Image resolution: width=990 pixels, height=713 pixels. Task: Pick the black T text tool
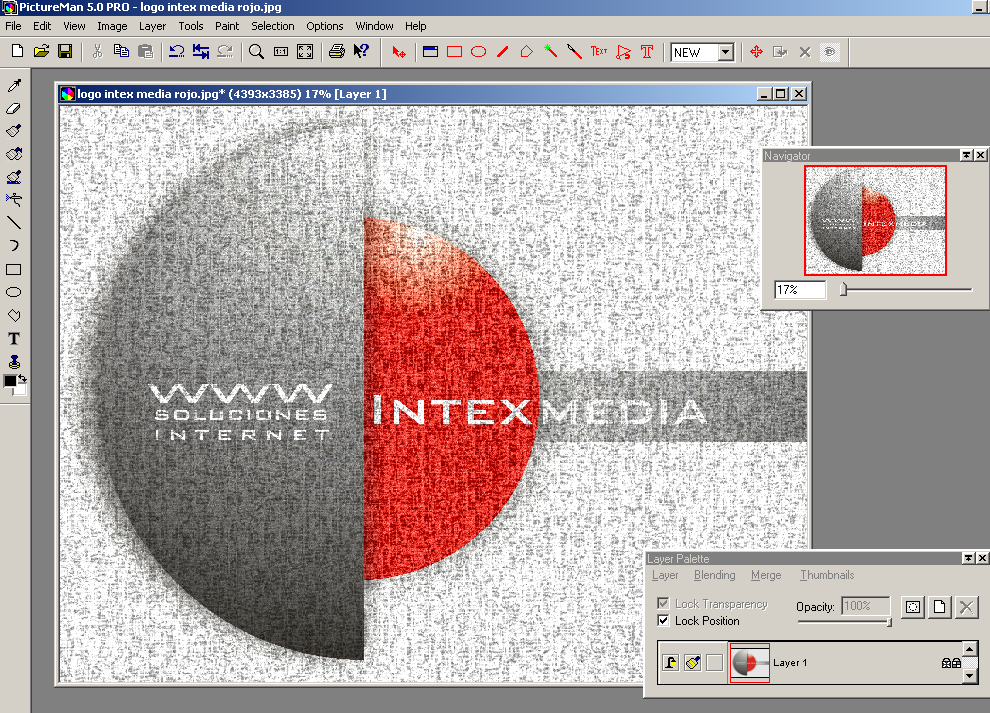[14, 339]
